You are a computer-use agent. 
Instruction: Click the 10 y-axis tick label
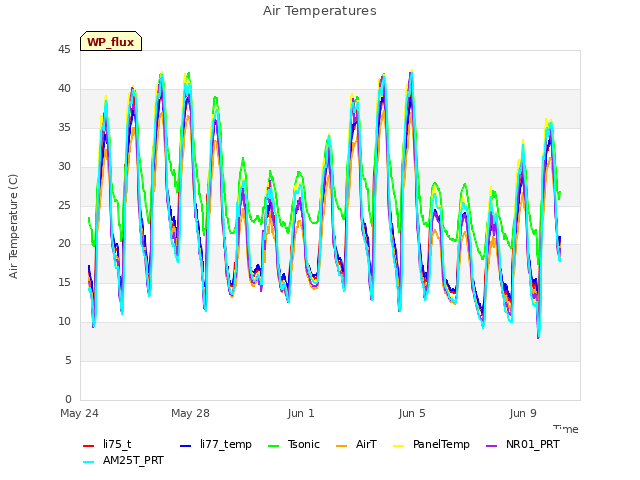64,322
